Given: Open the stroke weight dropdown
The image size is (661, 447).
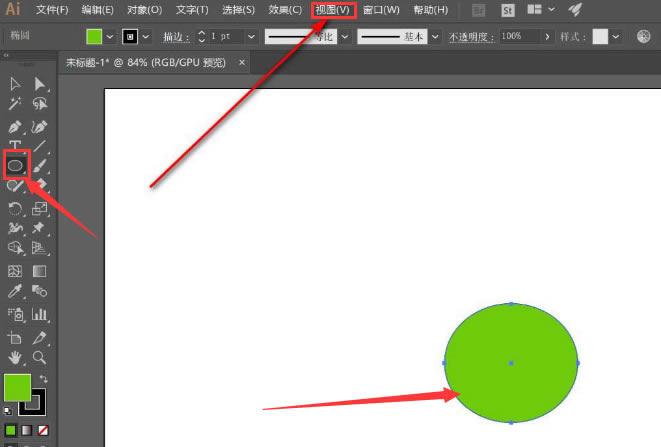Looking at the screenshot, I should 251,37.
